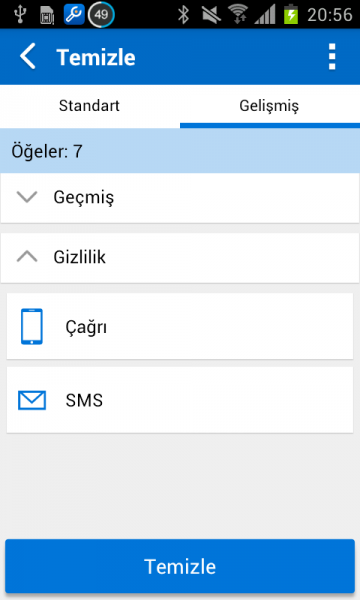Collapse the Gizlilik section chevron
Image resolution: width=360 pixels, height=600 pixels.
coord(27,256)
